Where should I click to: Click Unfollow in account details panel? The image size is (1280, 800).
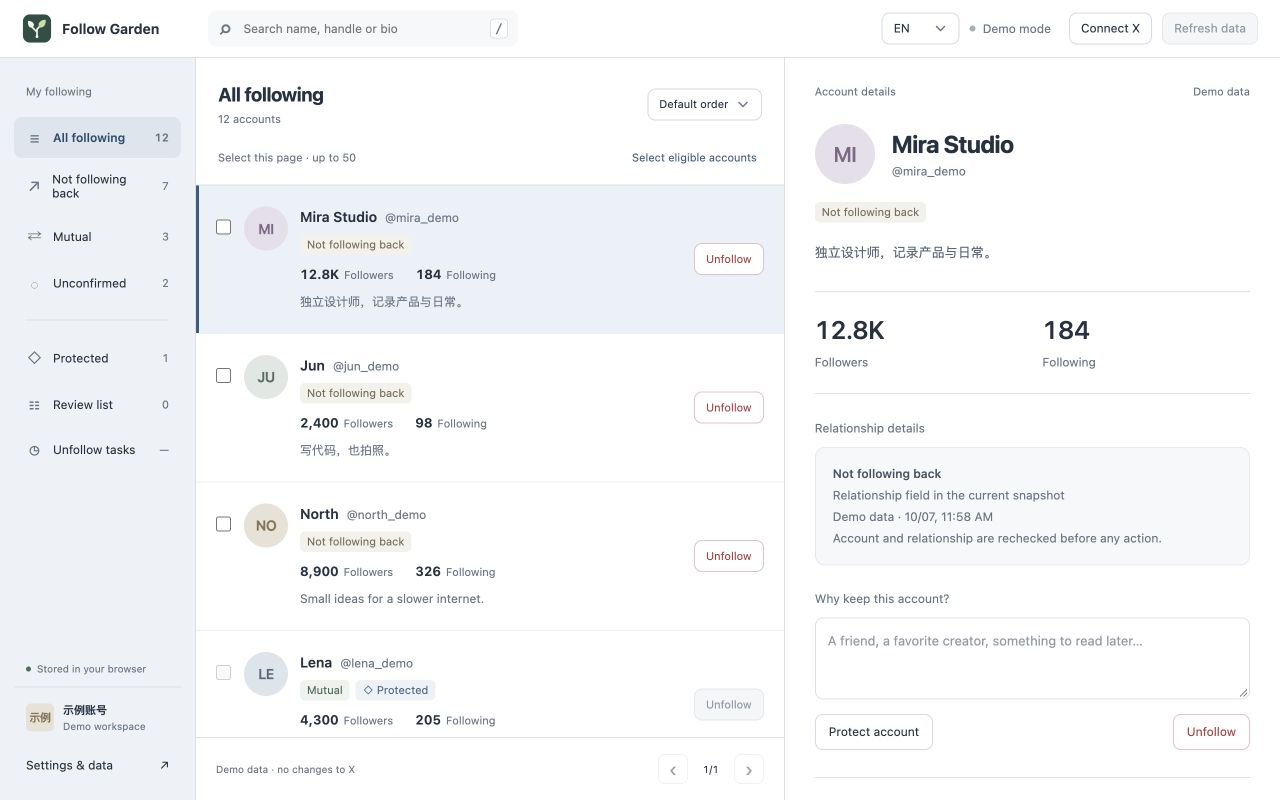(x=1211, y=732)
